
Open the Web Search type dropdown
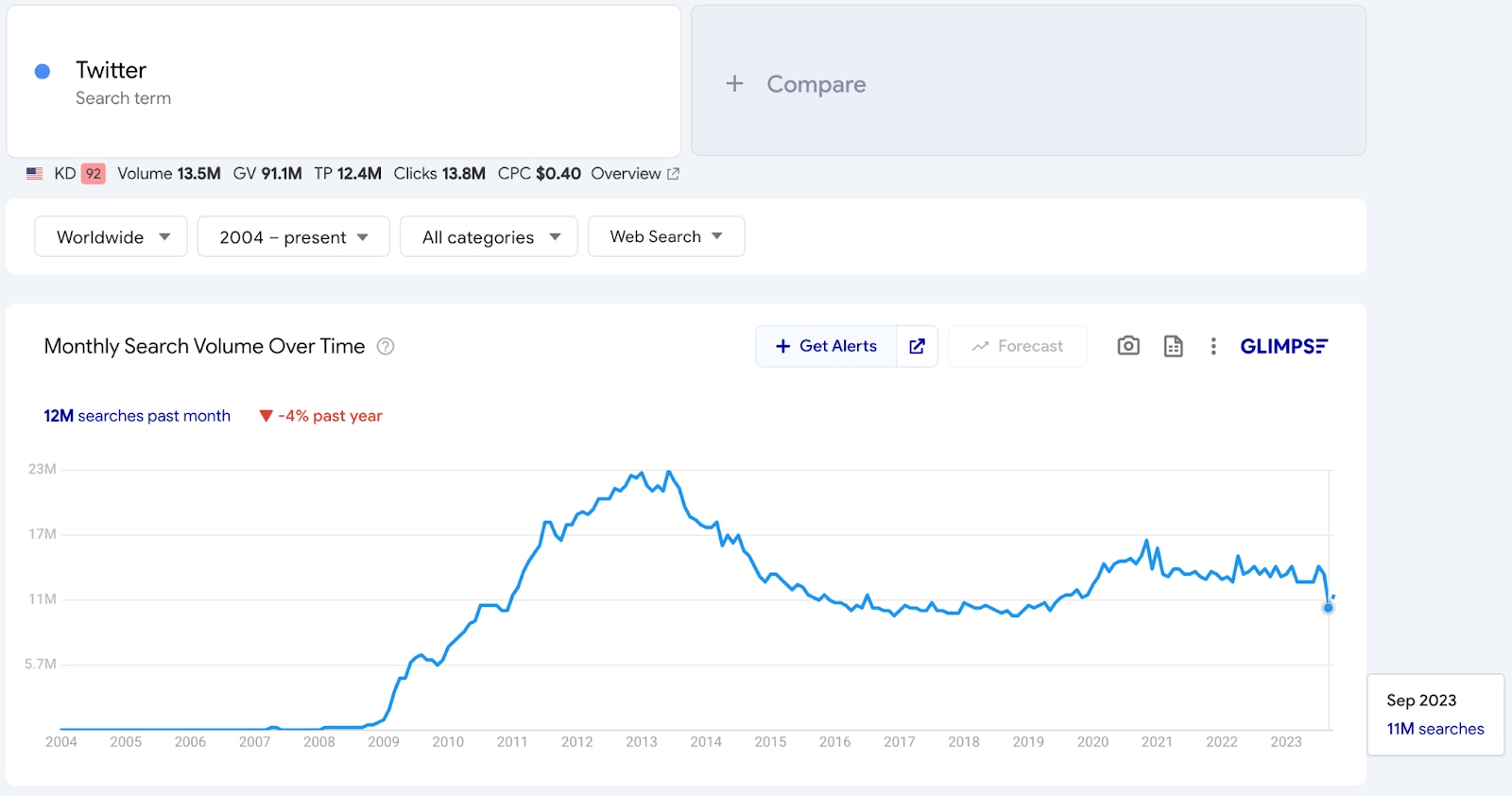(666, 236)
